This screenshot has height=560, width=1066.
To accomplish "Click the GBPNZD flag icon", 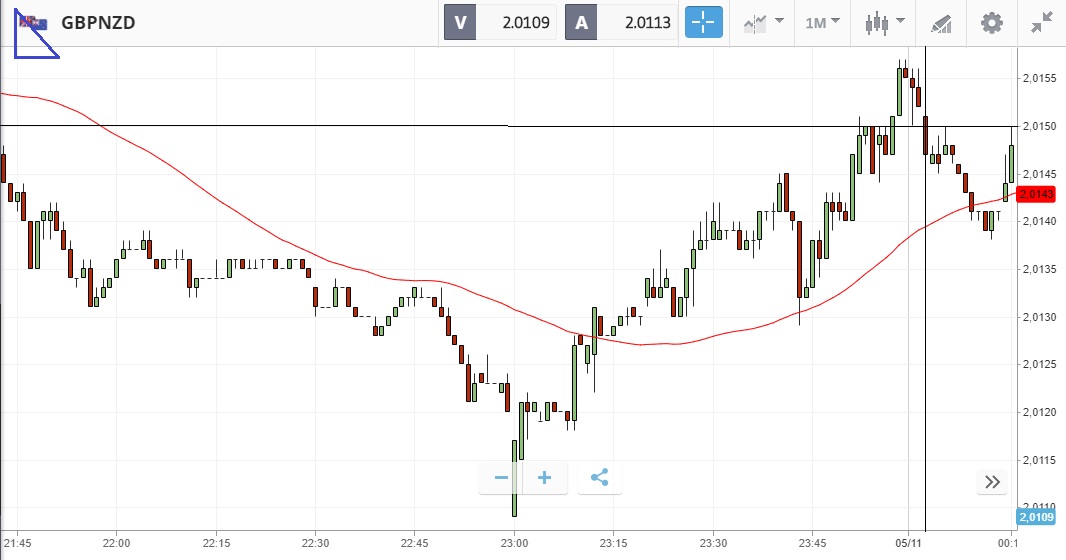I will click(x=34, y=22).
